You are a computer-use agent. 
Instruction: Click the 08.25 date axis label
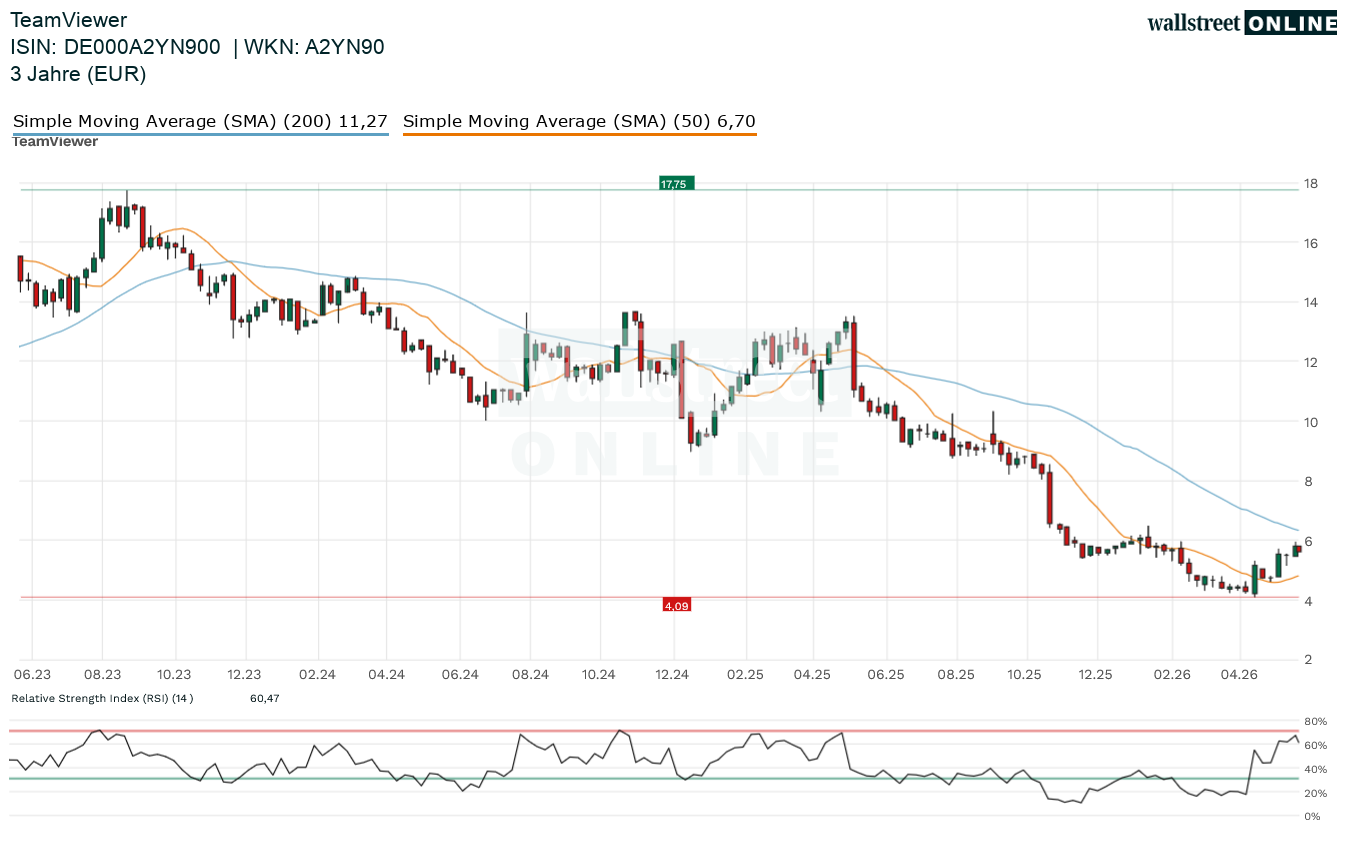click(956, 675)
